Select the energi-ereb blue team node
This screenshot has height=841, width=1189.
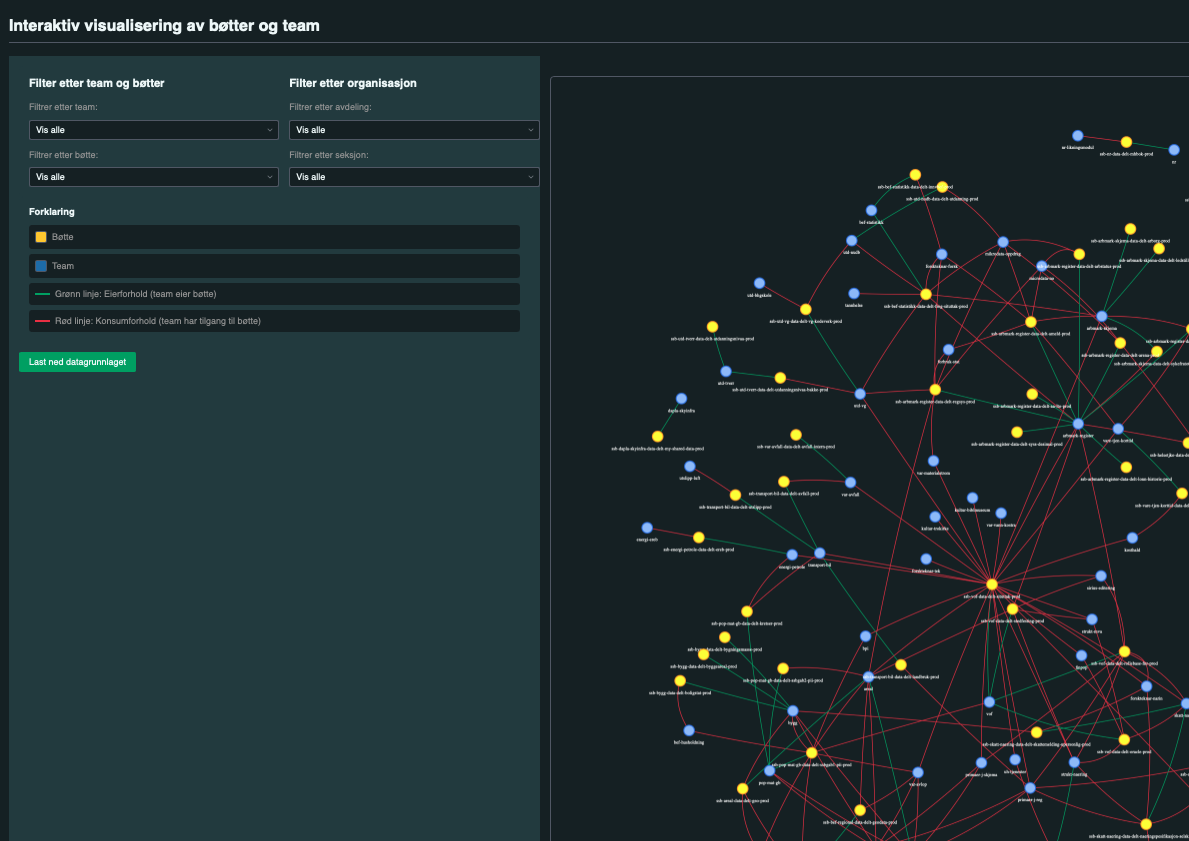click(x=647, y=528)
